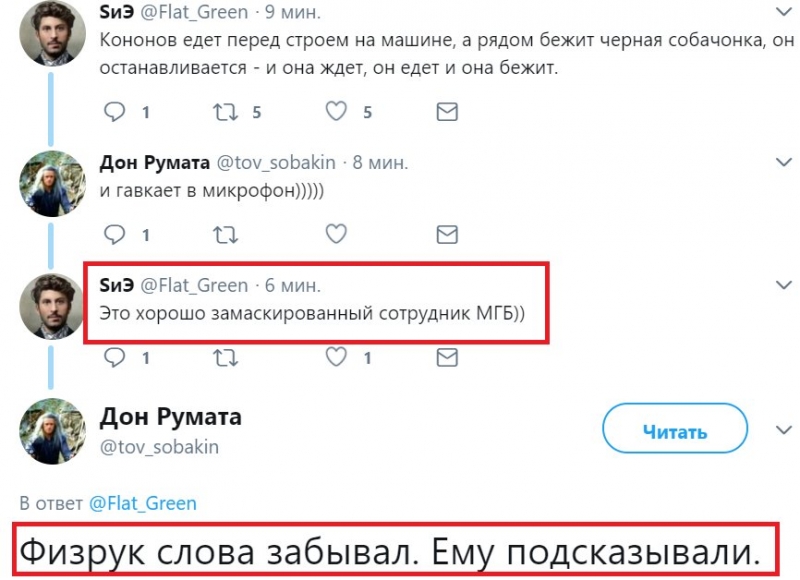Reply to the 'гавкает в микрофон' tweet
The height and width of the screenshot is (580, 800).
[116, 235]
